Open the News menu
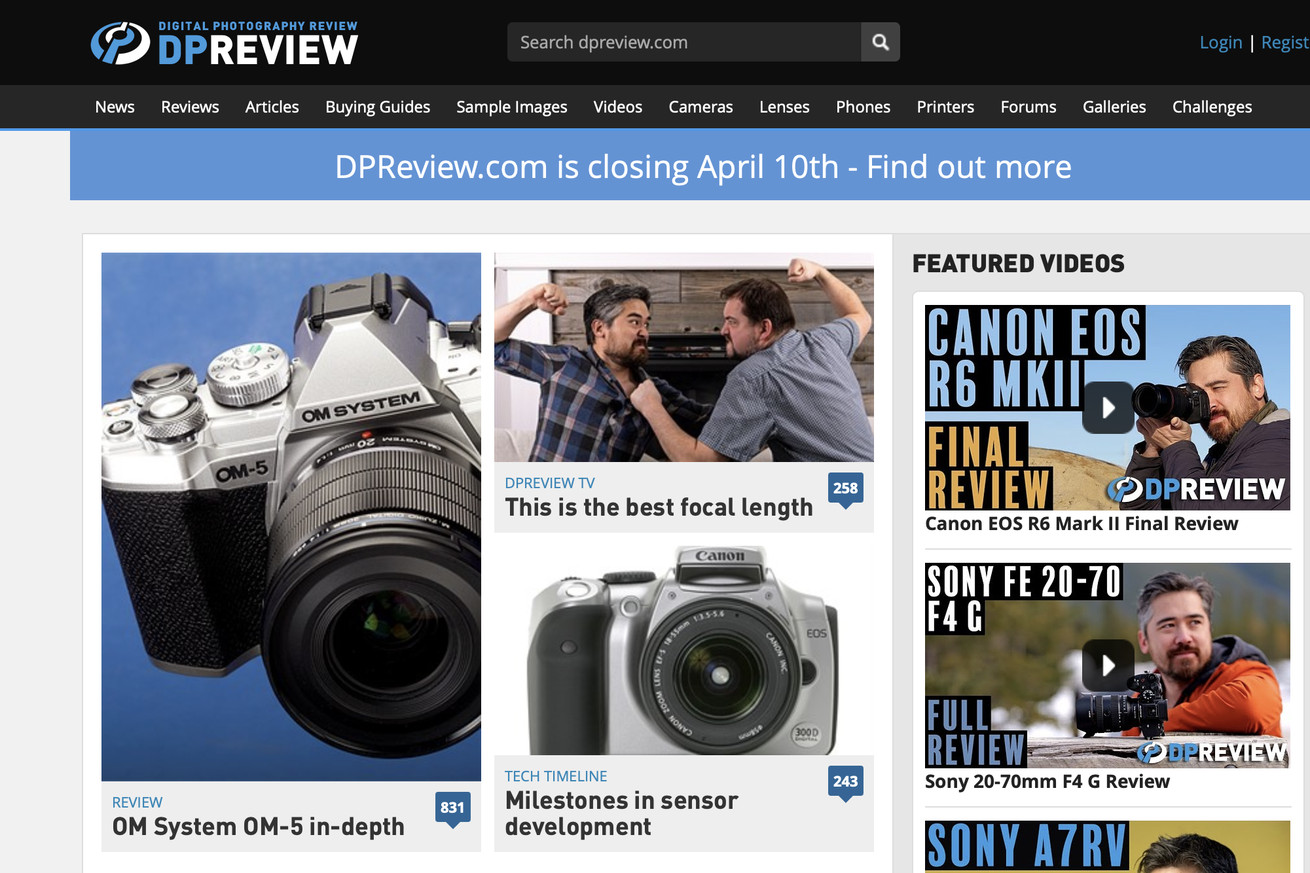 point(115,107)
